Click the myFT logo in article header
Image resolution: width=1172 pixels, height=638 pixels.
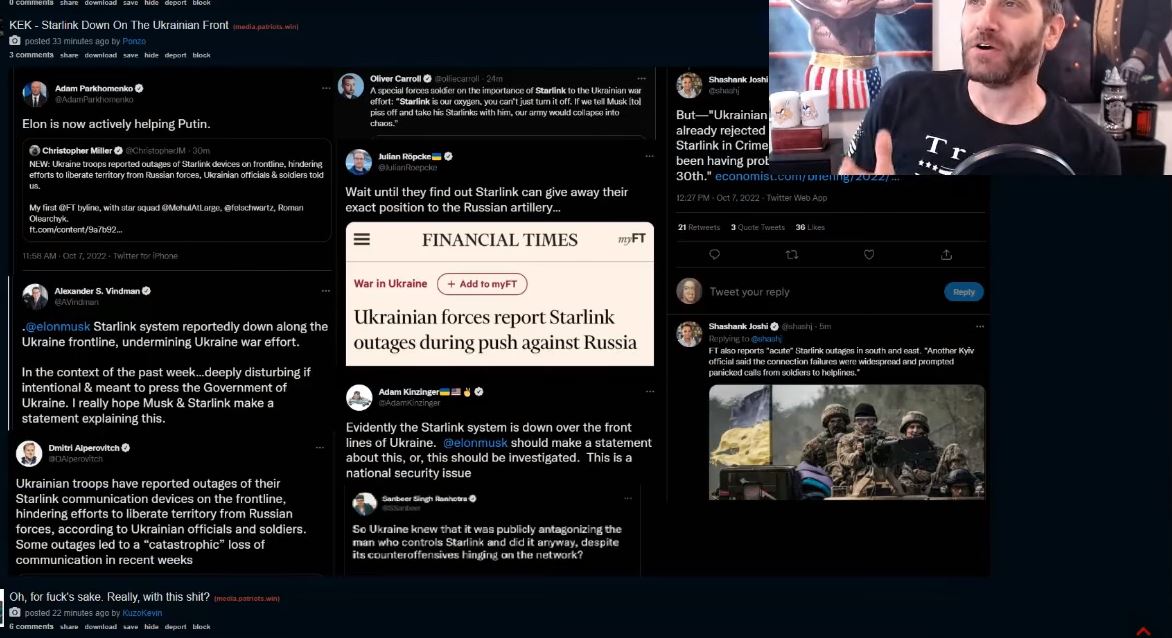point(632,239)
